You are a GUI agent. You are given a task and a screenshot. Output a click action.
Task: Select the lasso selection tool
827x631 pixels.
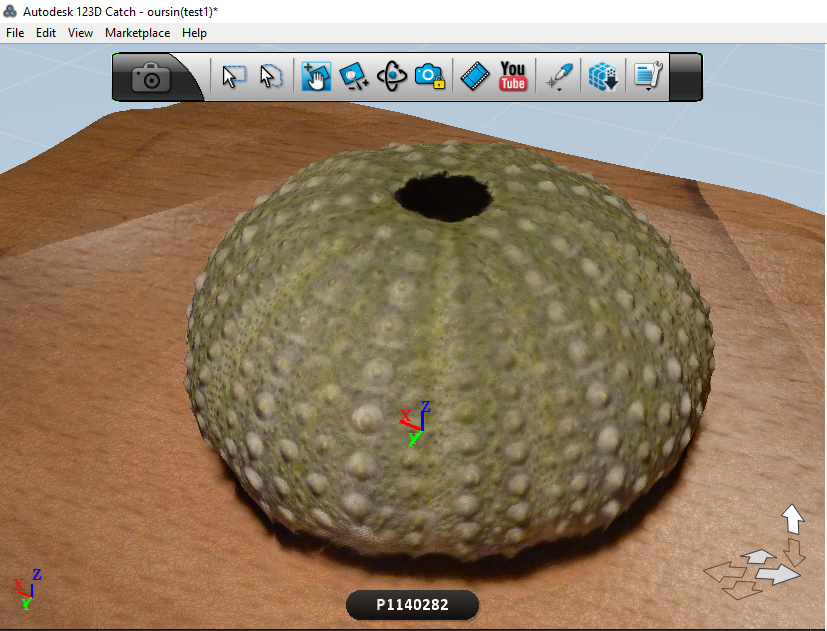coord(271,77)
